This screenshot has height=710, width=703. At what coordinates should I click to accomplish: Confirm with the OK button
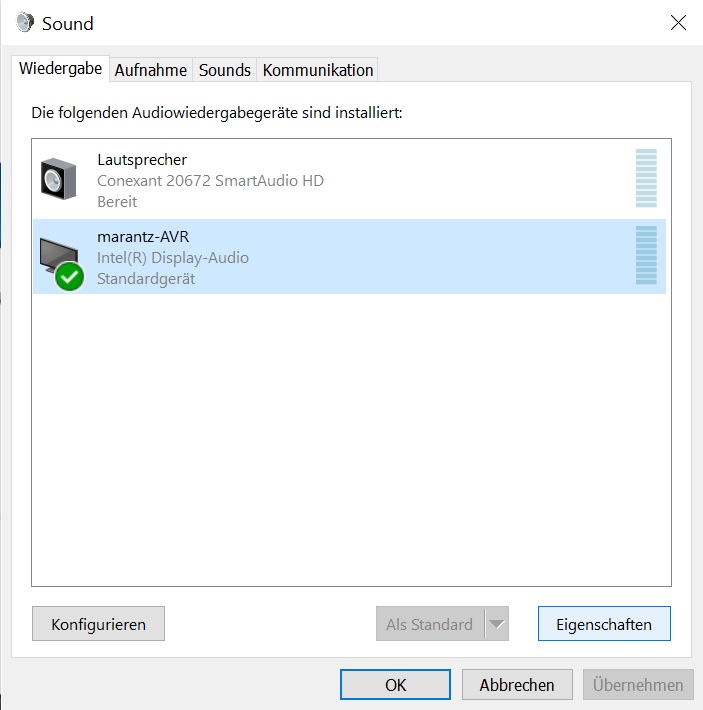pyautogui.click(x=395, y=685)
